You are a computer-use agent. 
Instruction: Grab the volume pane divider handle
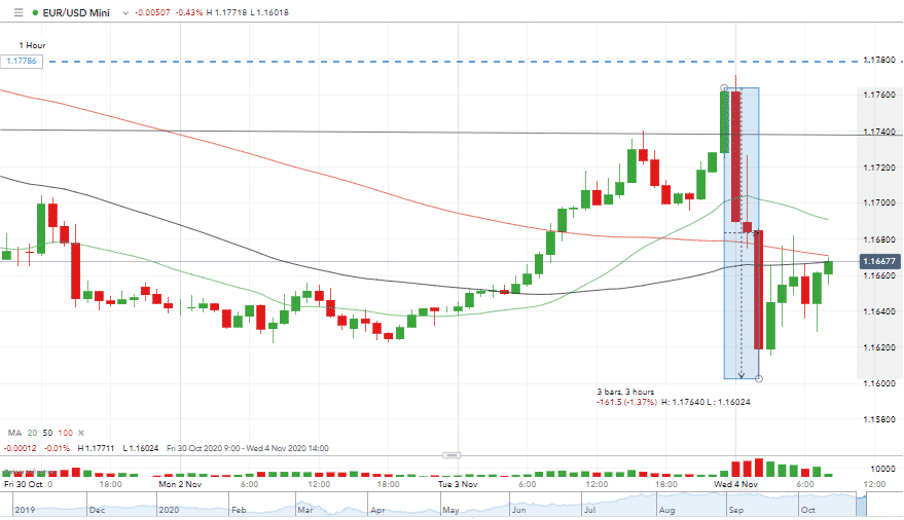(451, 455)
